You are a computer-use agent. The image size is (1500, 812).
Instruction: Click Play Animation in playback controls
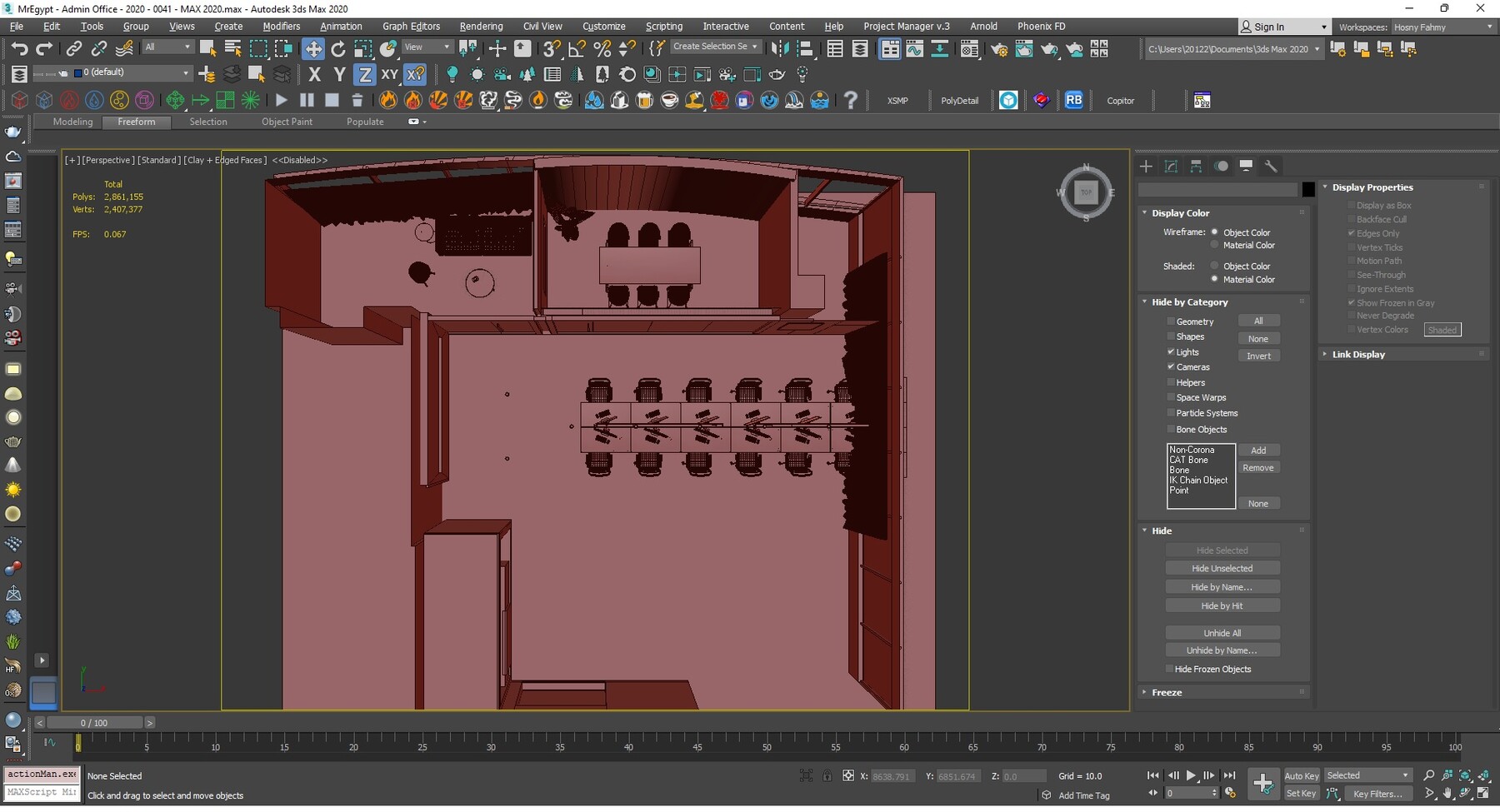[1191, 775]
